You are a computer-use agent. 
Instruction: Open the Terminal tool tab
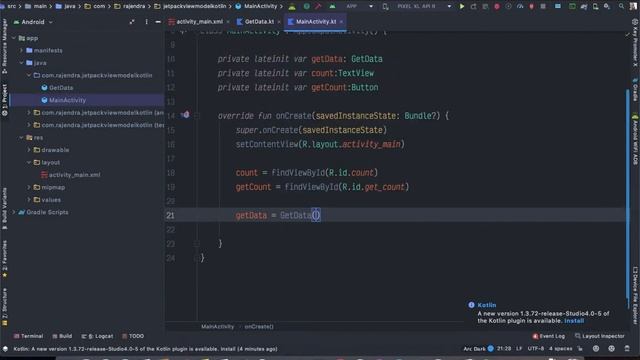coord(28,336)
